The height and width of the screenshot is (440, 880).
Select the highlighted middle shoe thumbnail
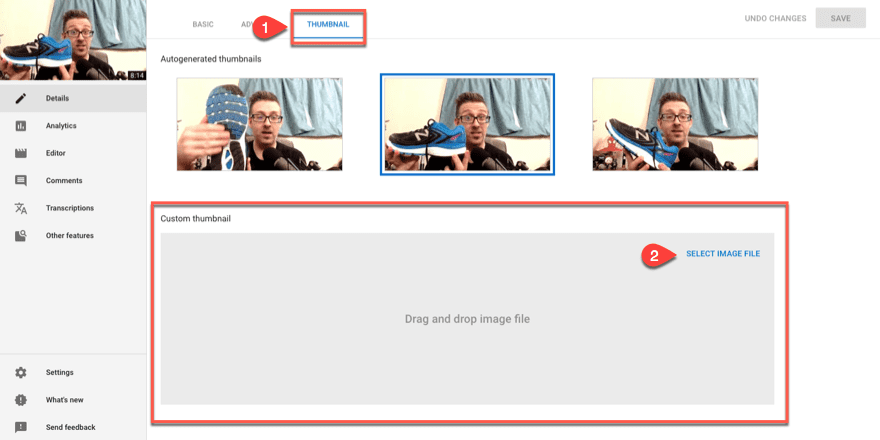click(x=468, y=124)
